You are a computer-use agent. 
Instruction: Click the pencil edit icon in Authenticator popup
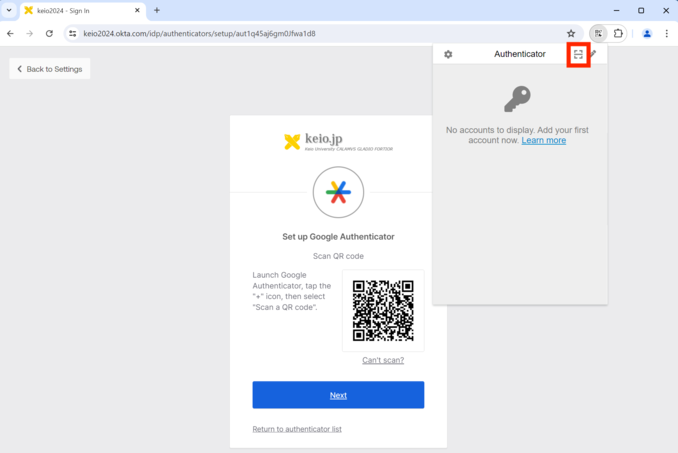593,54
